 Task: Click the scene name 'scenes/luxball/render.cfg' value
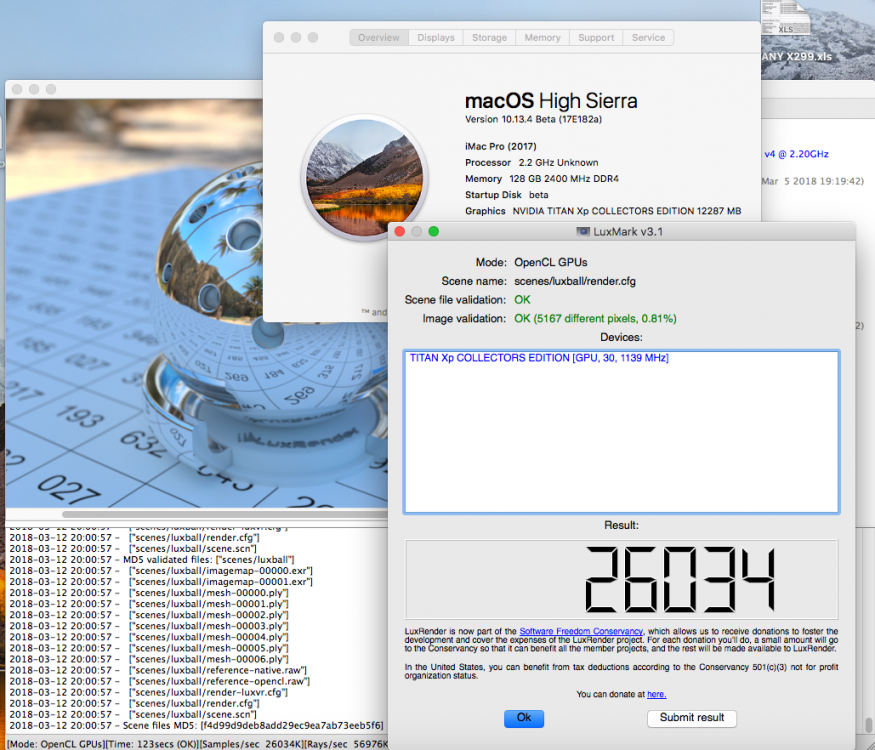pos(575,281)
